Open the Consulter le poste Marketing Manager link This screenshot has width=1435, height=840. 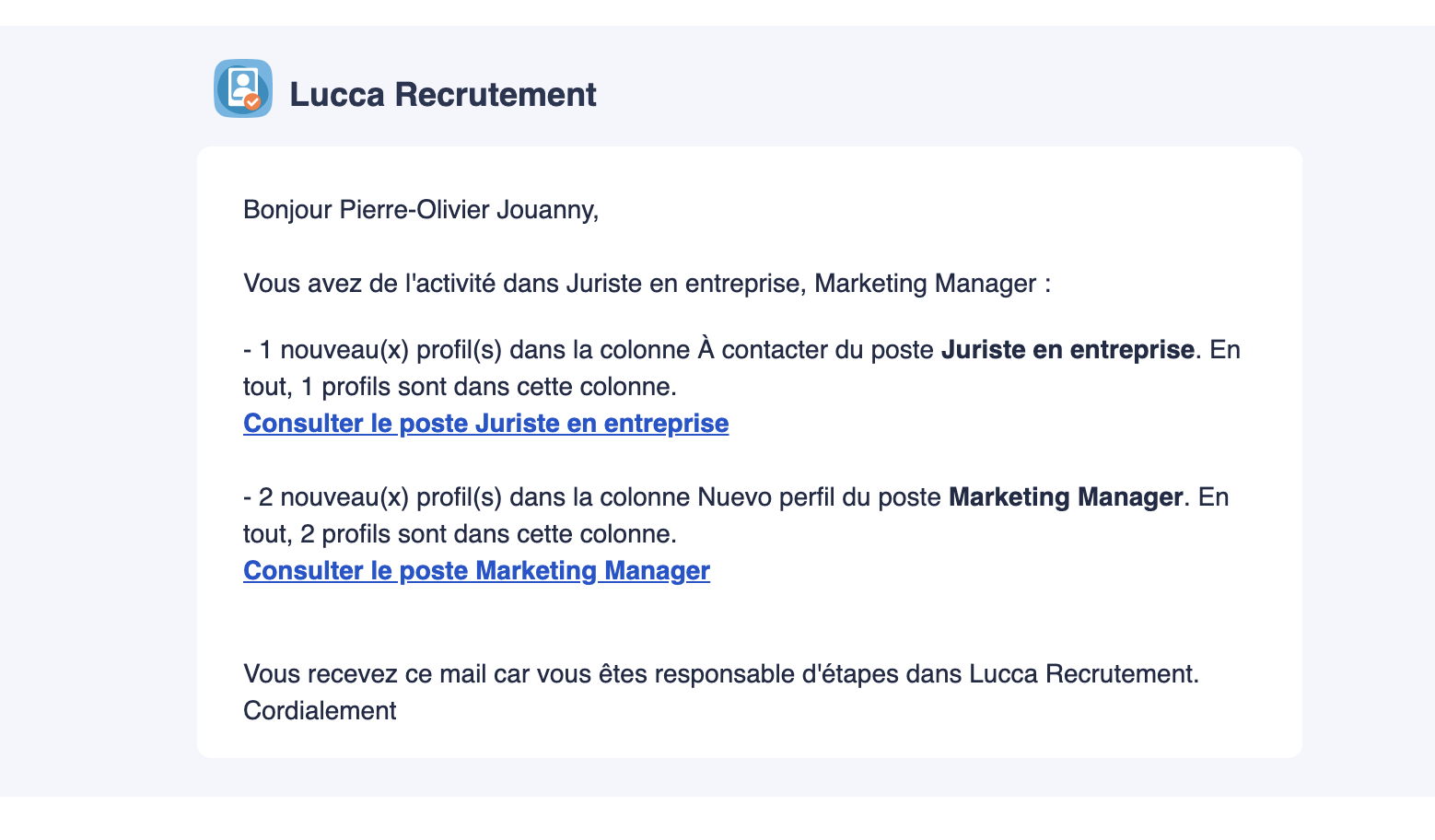point(476,570)
